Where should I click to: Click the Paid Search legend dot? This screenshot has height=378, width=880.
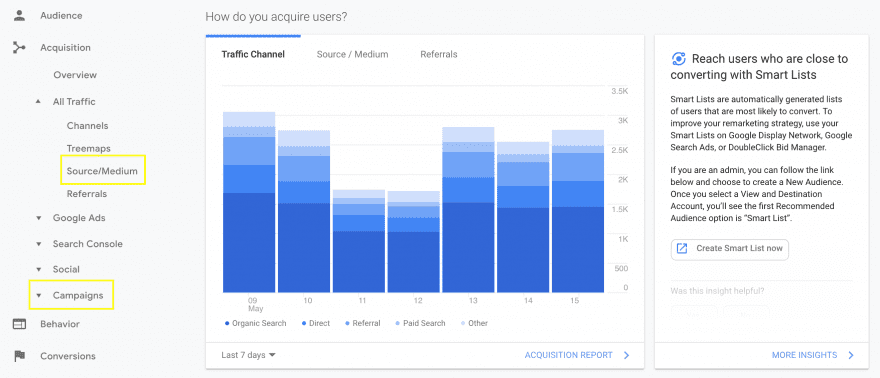click(397, 324)
